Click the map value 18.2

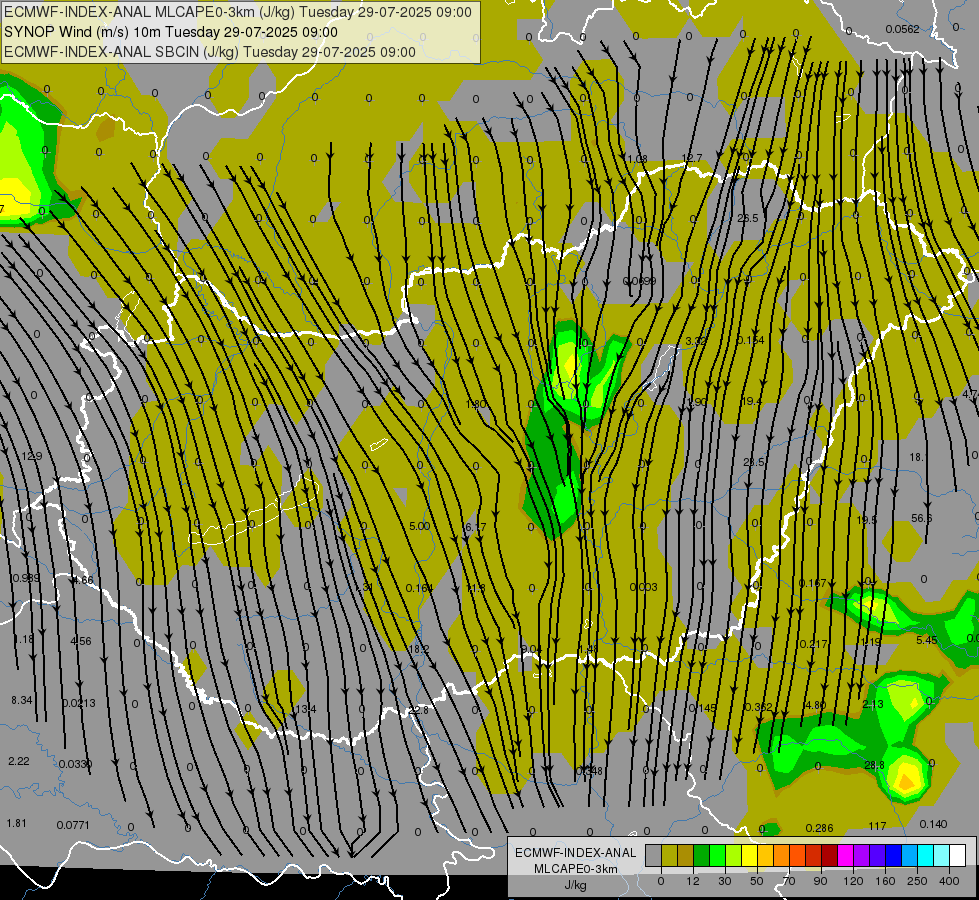click(x=419, y=650)
